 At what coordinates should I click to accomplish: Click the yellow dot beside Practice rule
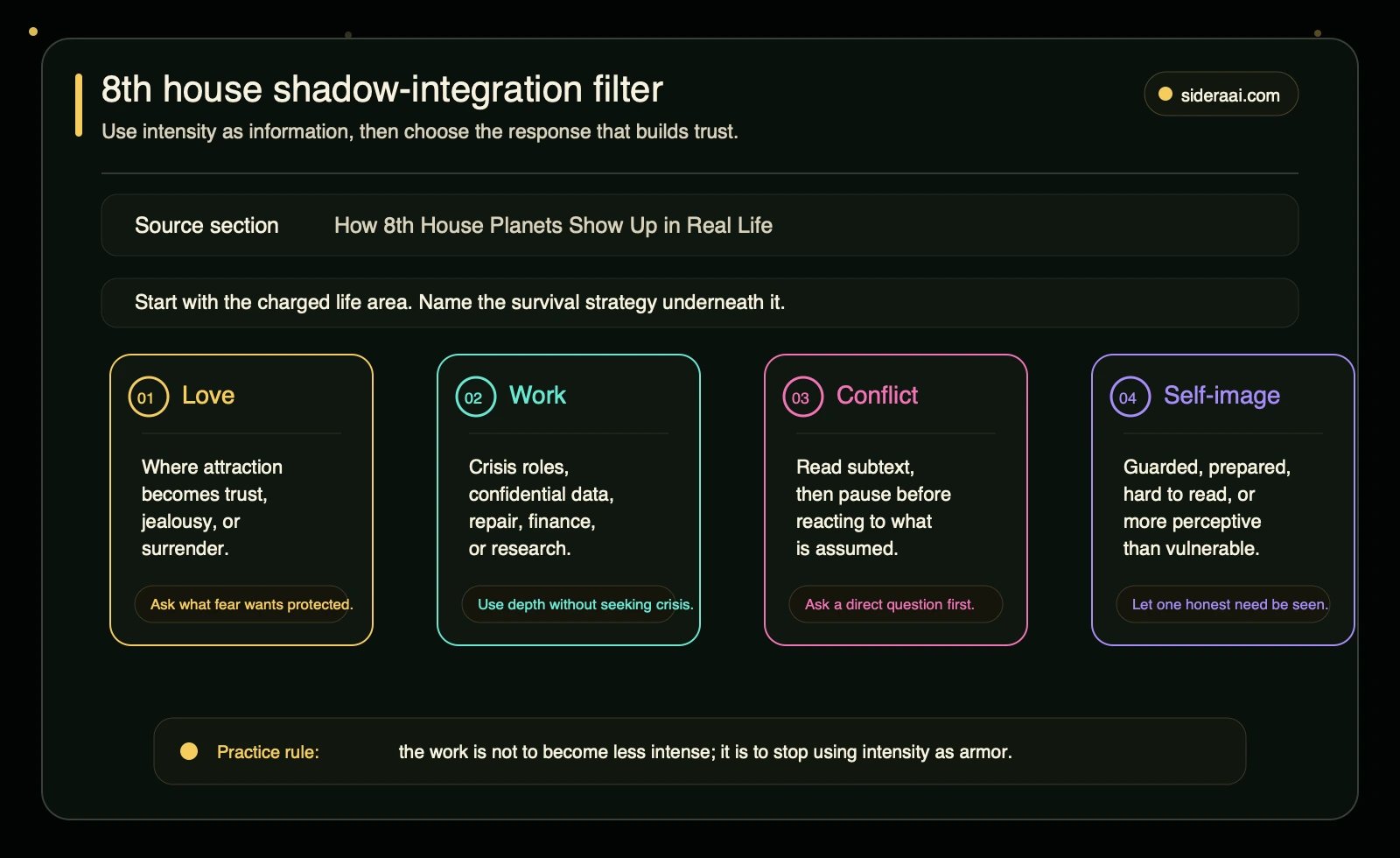[x=189, y=751]
